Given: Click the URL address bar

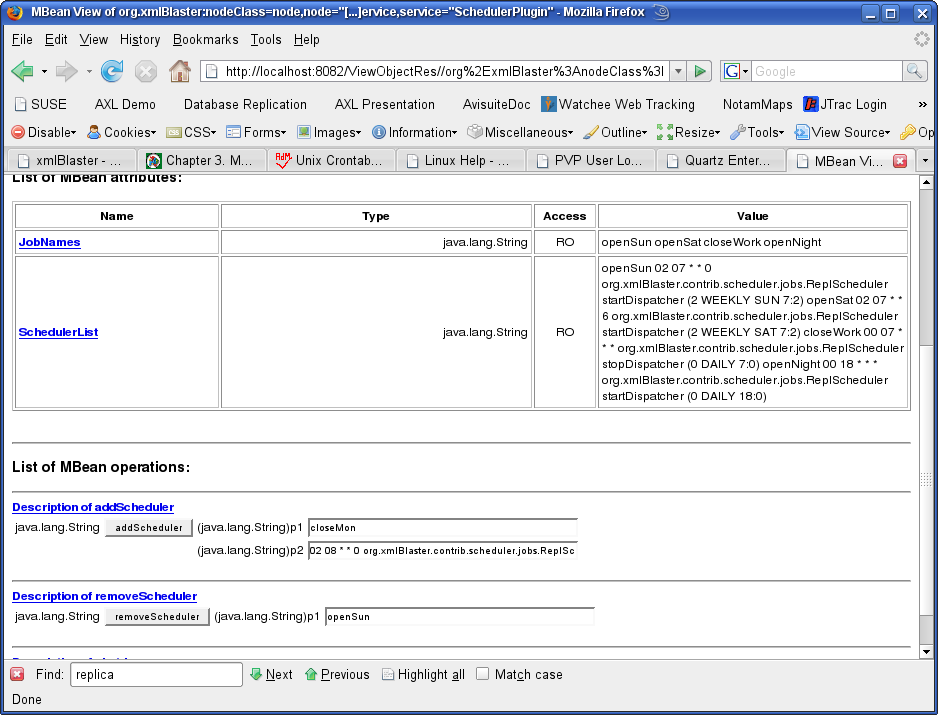Looking at the screenshot, I should (435, 71).
